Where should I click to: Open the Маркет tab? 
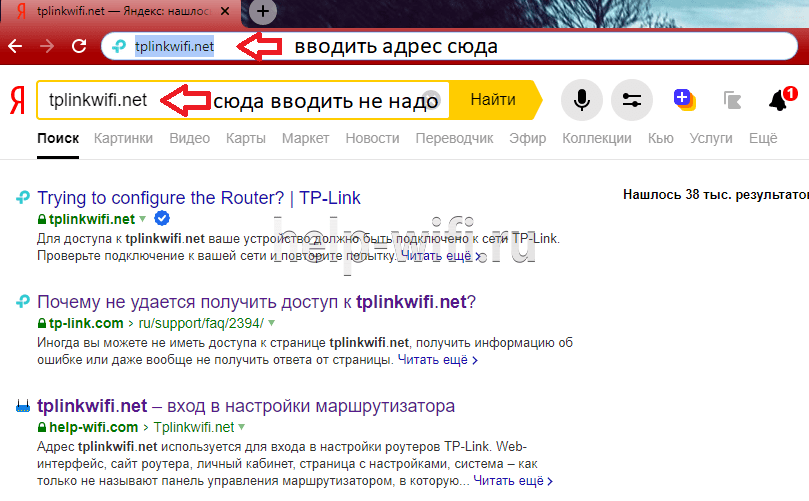pos(305,138)
